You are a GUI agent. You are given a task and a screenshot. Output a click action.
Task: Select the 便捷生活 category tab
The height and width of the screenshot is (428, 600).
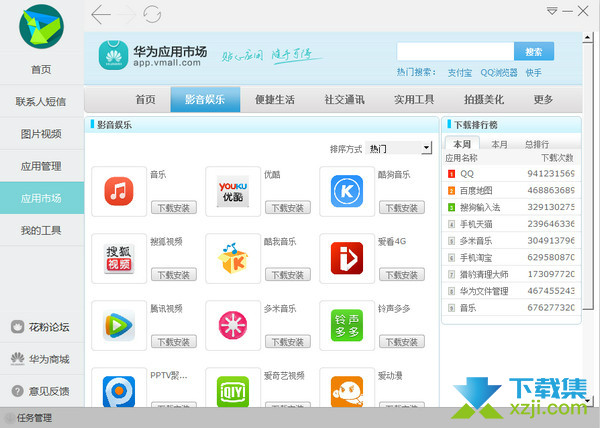tap(275, 100)
